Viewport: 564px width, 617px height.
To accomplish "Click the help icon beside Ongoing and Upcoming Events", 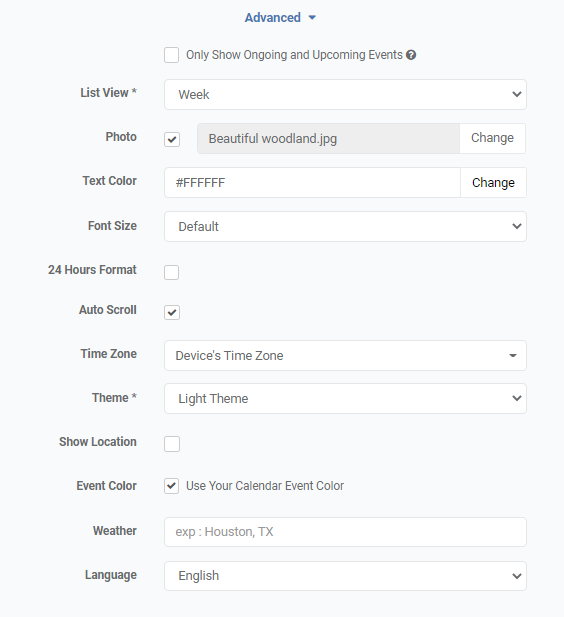I will (411, 55).
